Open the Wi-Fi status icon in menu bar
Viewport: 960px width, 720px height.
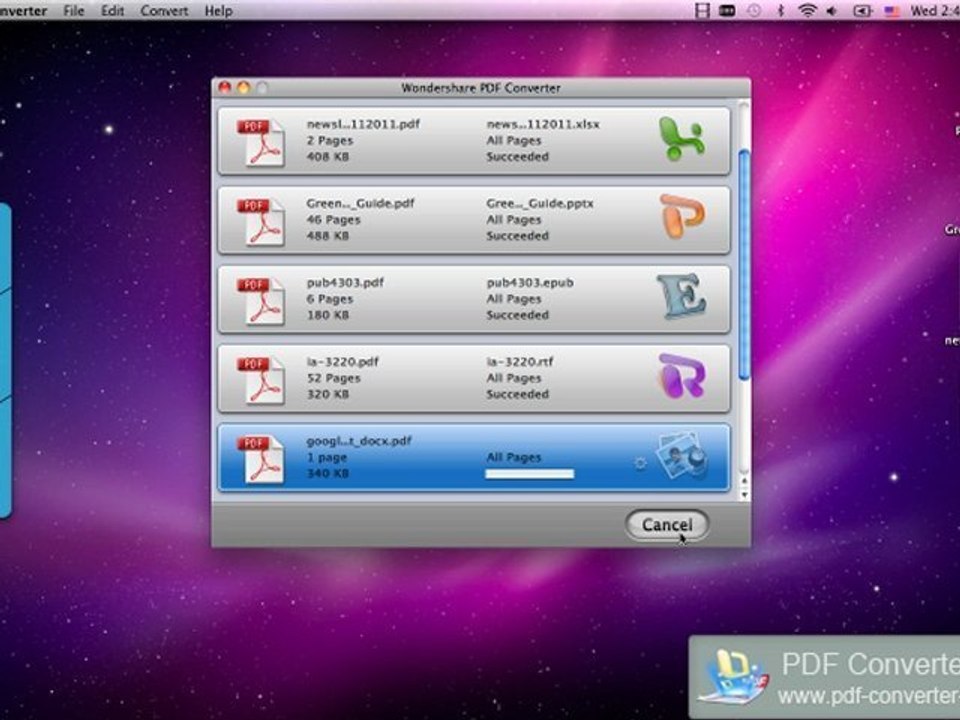click(x=808, y=10)
